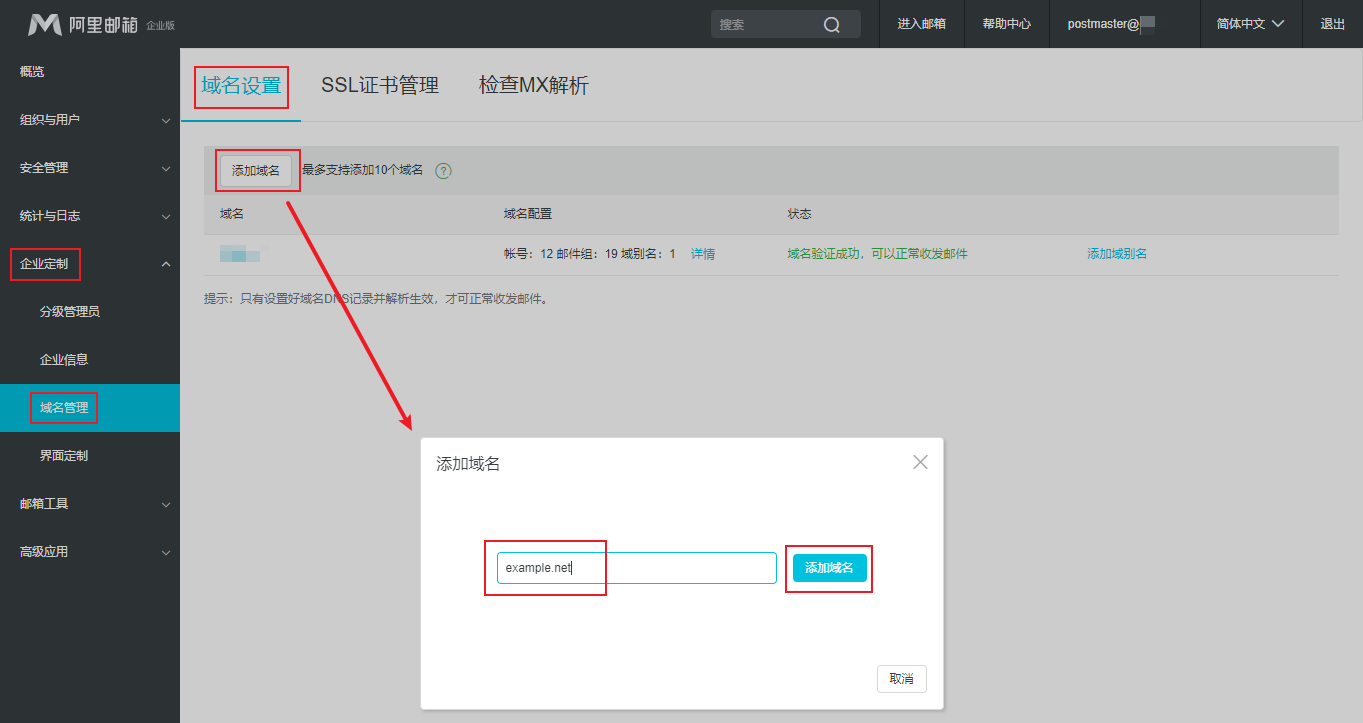Click 取消 to cancel the dialog
The width and height of the screenshot is (1363, 723).
click(902, 679)
